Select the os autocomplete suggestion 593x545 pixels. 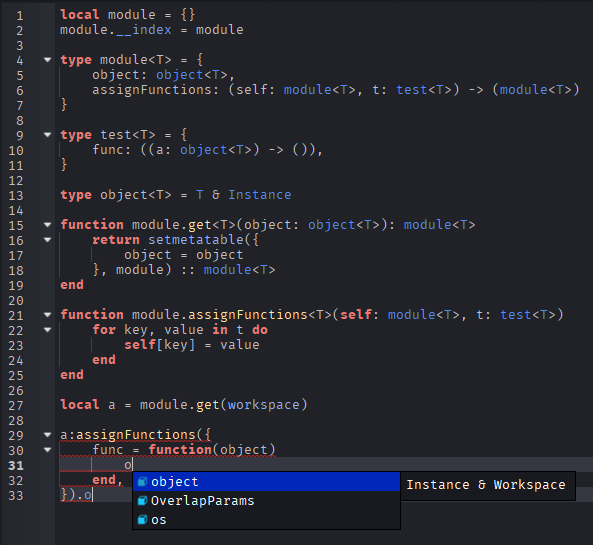266,520
